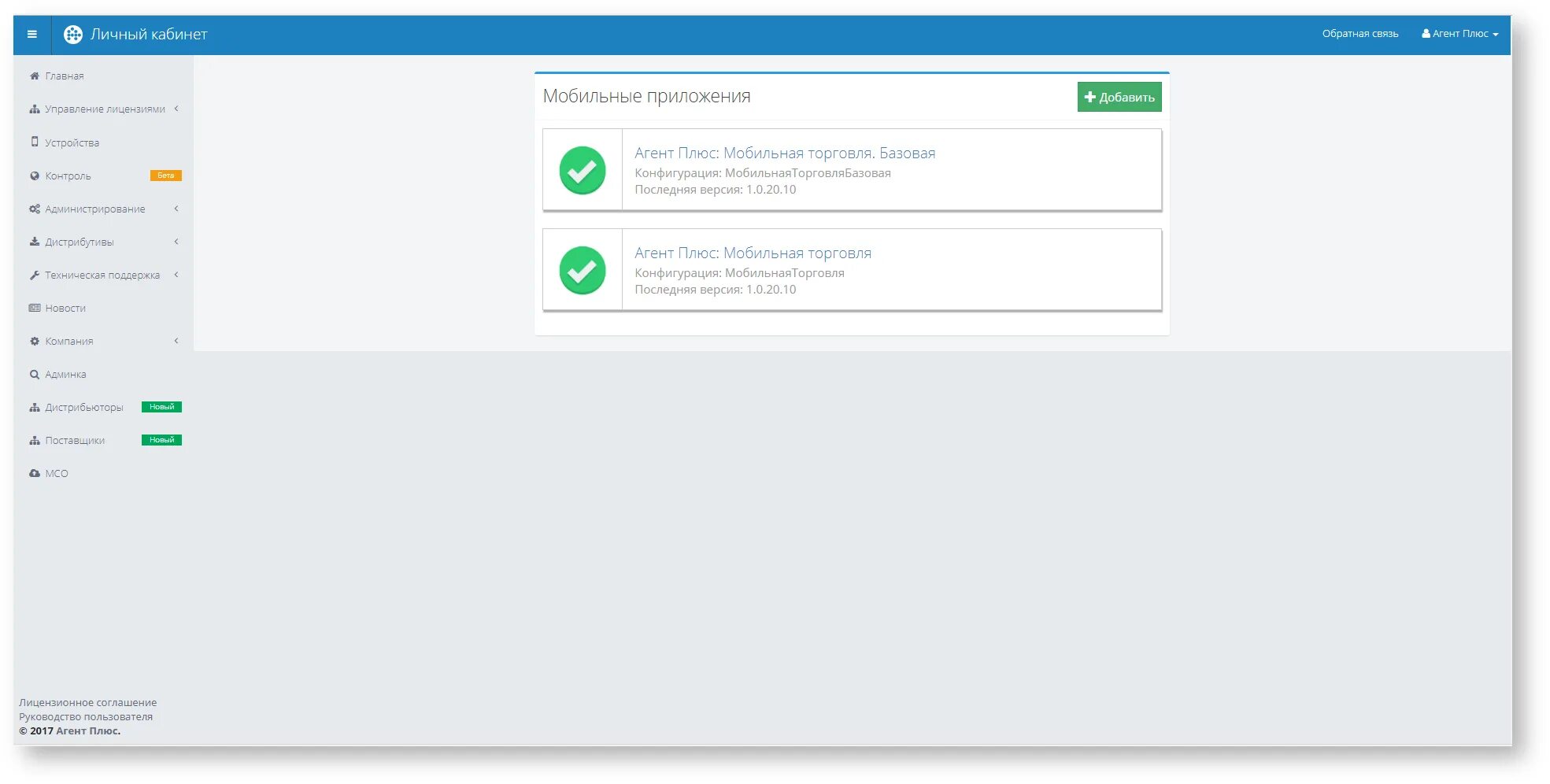Select Последняя версия text under Базовая app

(x=716, y=190)
